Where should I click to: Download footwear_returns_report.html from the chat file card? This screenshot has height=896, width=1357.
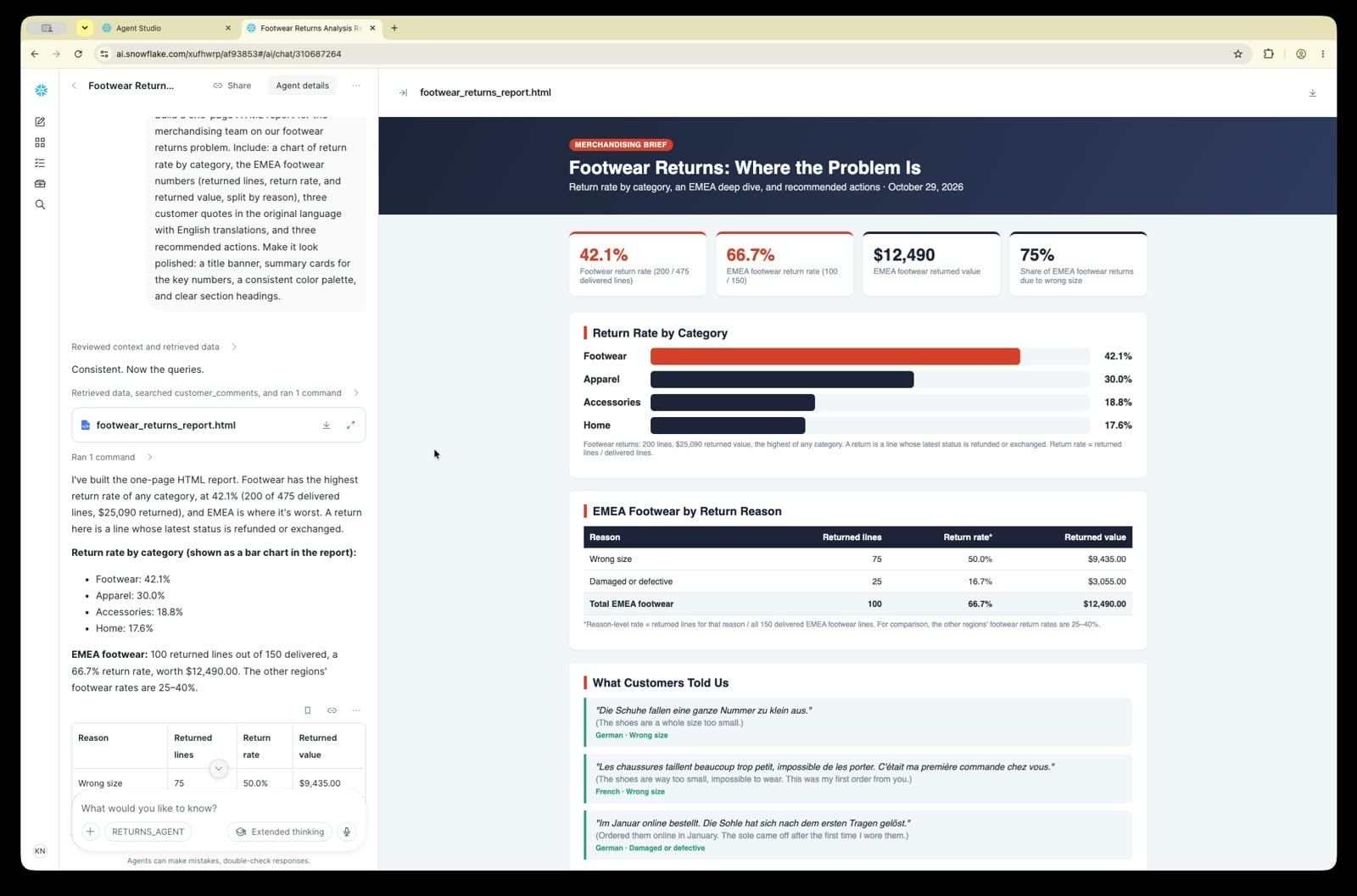[x=327, y=426]
